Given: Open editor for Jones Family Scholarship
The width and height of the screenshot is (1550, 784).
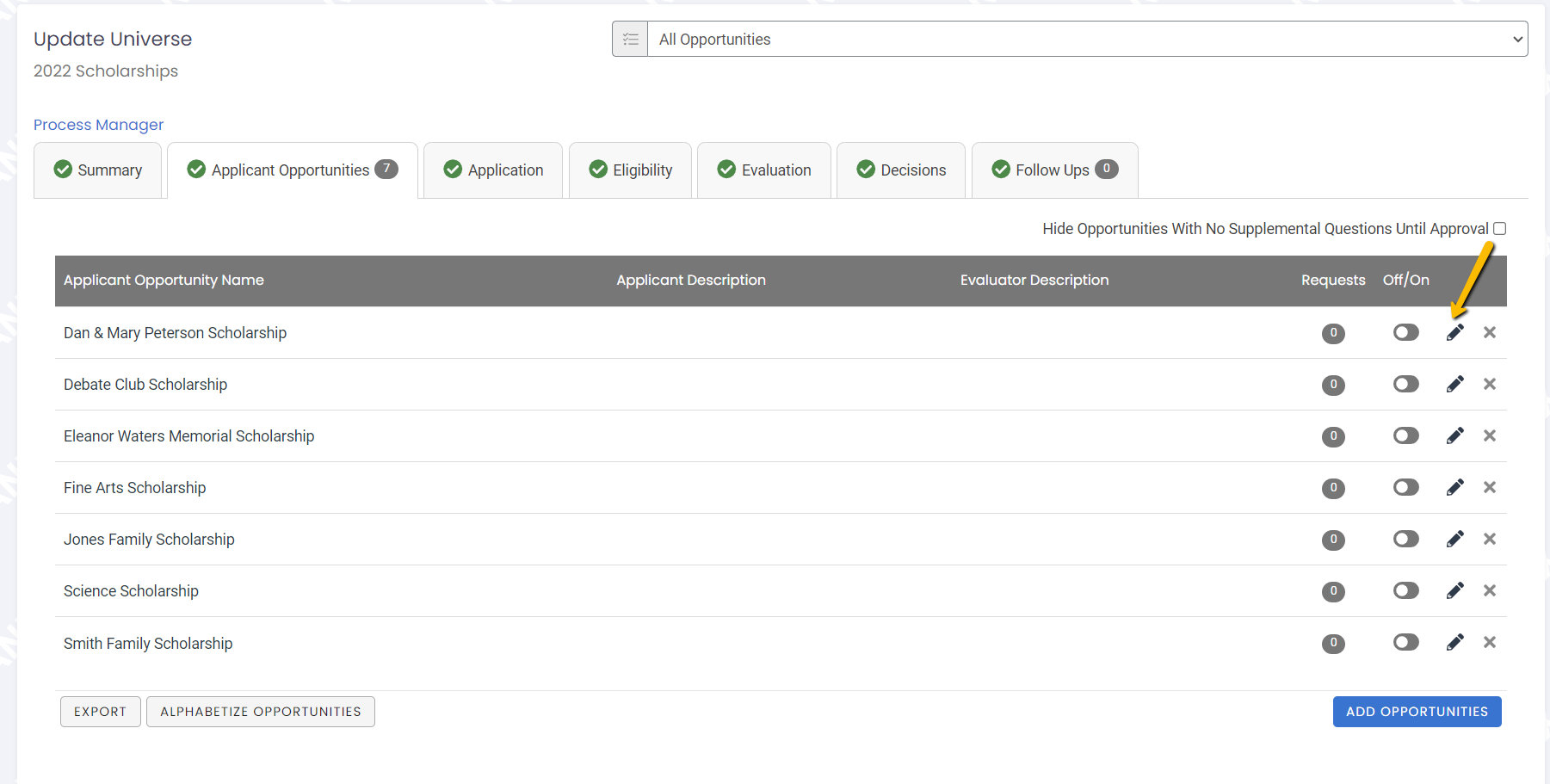Looking at the screenshot, I should pyautogui.click(x=1454, y=539).
